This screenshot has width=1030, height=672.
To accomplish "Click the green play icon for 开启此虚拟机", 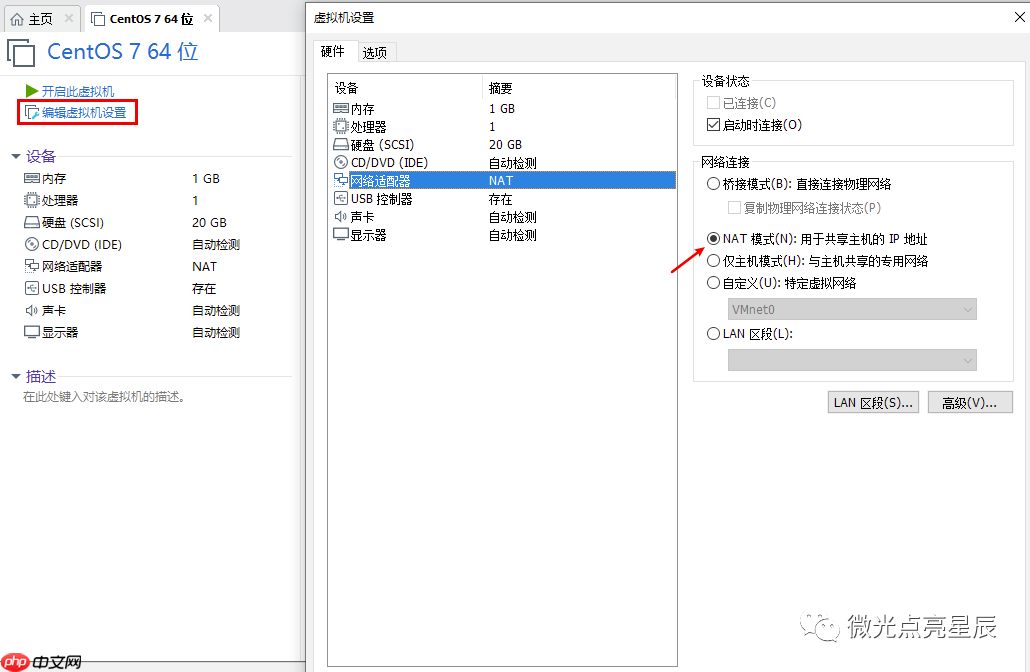I will (32, 91).
